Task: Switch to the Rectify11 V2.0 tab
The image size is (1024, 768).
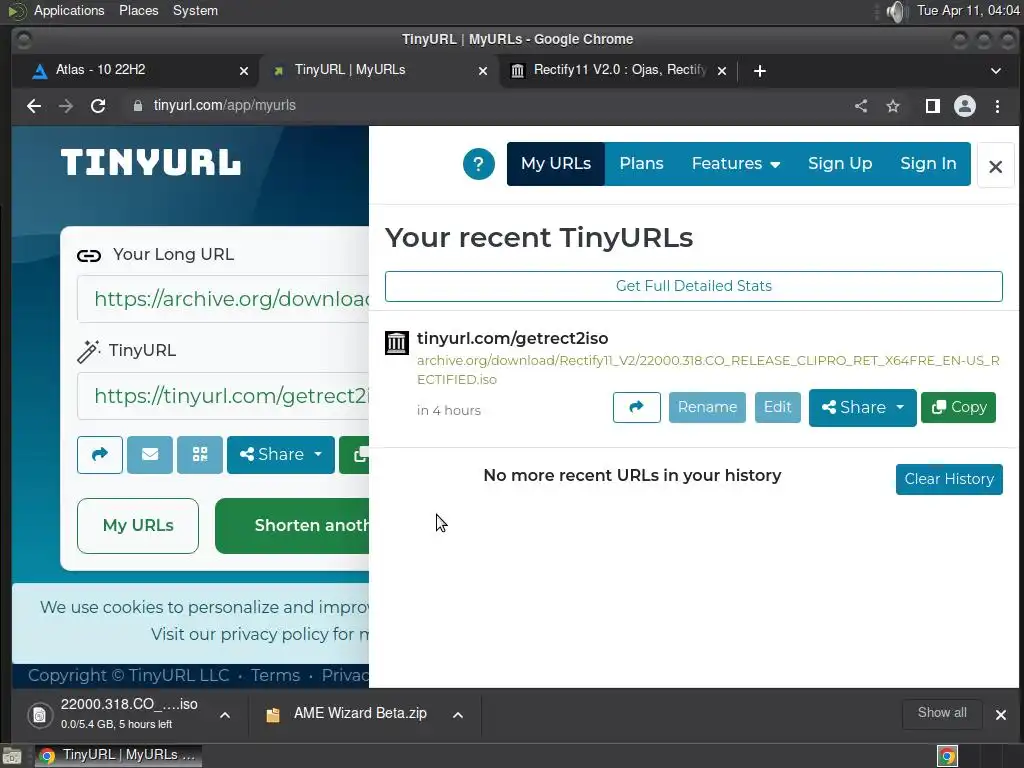Action: (x=617, y=71)
